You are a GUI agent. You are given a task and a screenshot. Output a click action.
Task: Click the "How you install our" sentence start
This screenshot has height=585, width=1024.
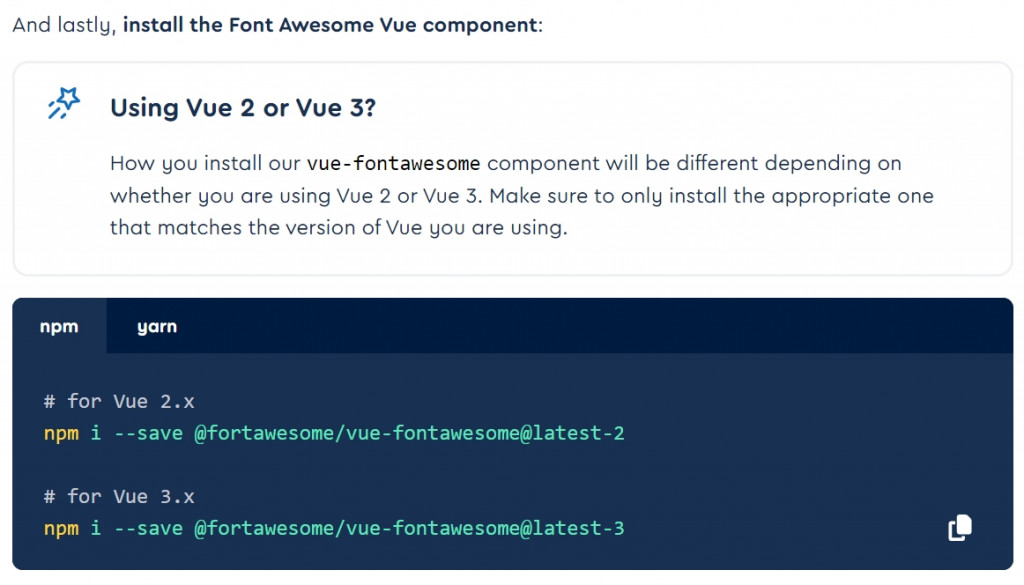pos(205,163)
